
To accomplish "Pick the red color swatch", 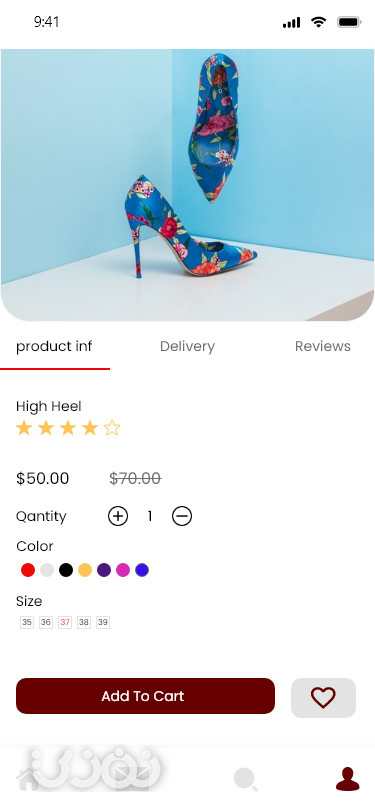I will tap(28, 570).
